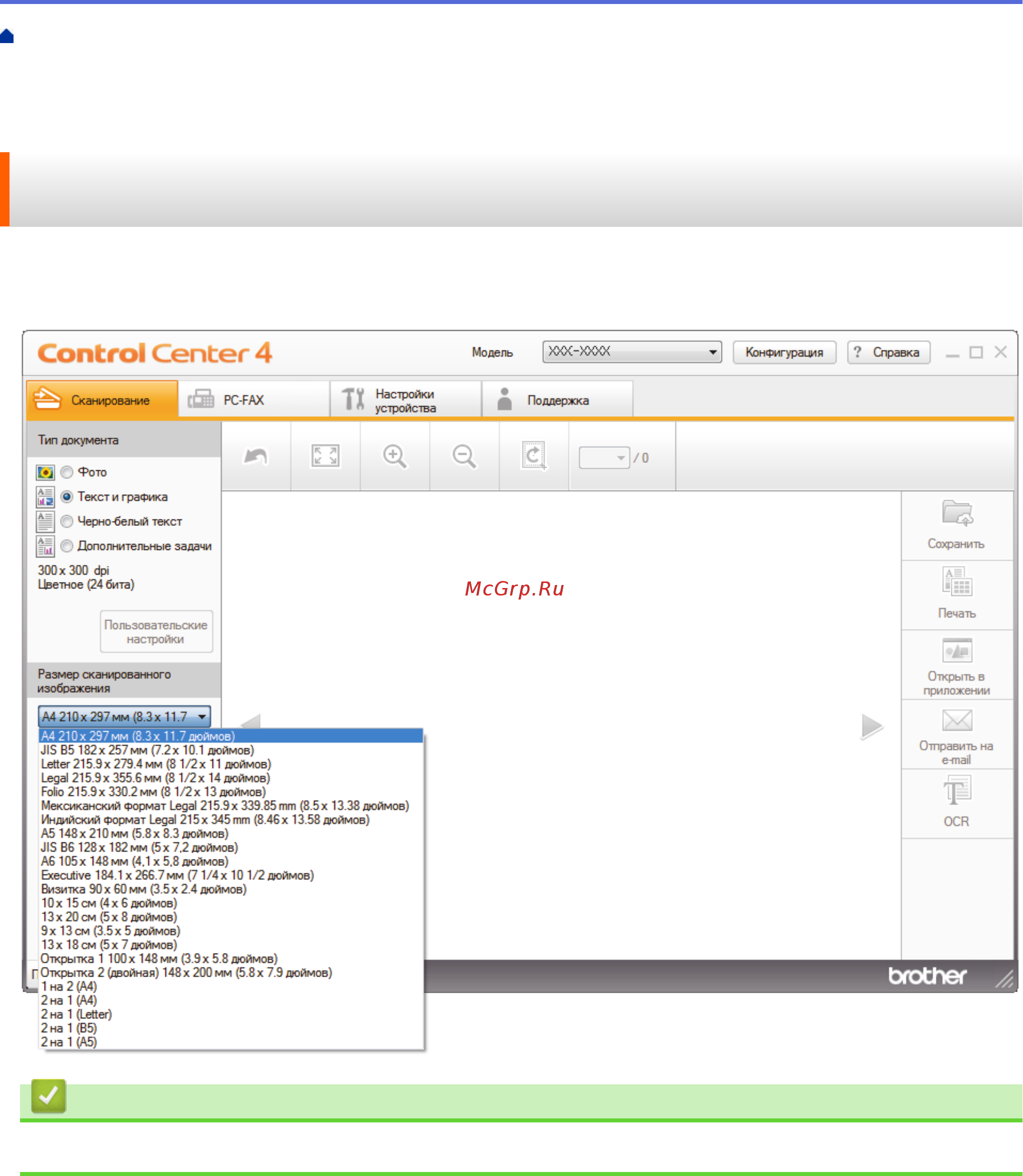Click the fit-to-window toolbar icon
Image resolution: width=1023 pixels, height=1176 pixels.
326,456
